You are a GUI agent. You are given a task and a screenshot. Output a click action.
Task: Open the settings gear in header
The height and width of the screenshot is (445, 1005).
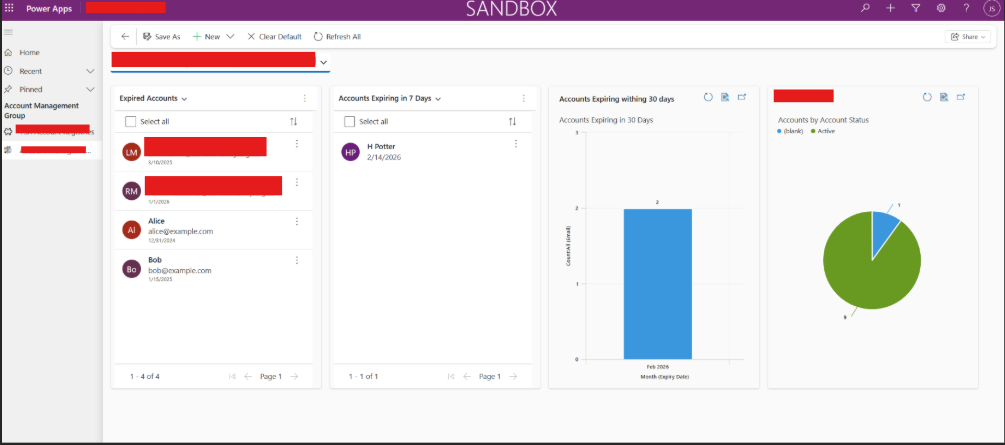pos(941,8)
